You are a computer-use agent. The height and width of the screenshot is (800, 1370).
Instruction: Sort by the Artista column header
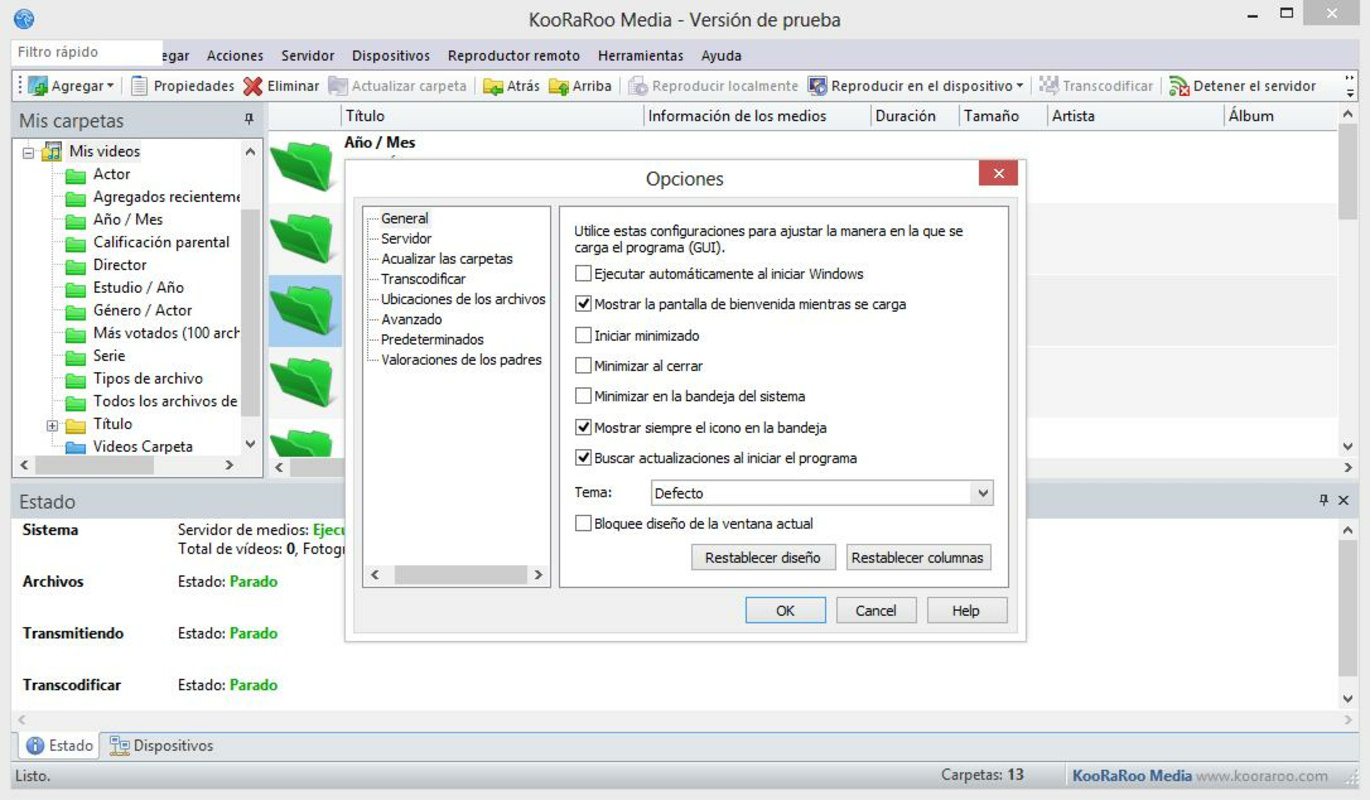[1136, 116]
